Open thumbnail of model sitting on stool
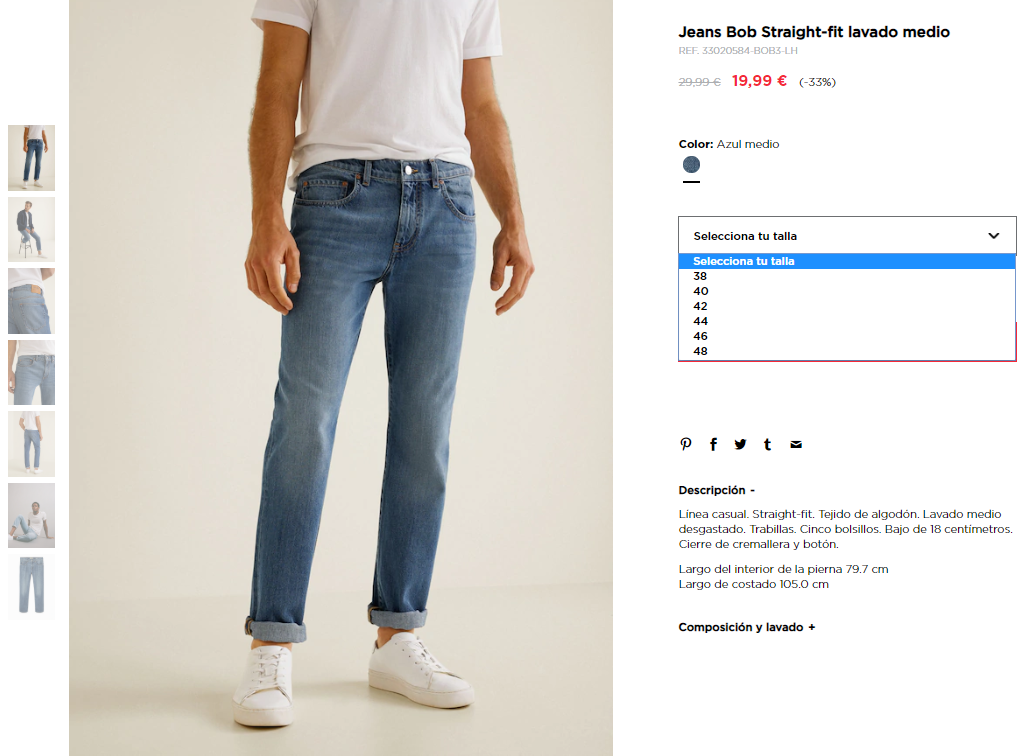This screenshot has width=1019, height=756. click(31, 229)
